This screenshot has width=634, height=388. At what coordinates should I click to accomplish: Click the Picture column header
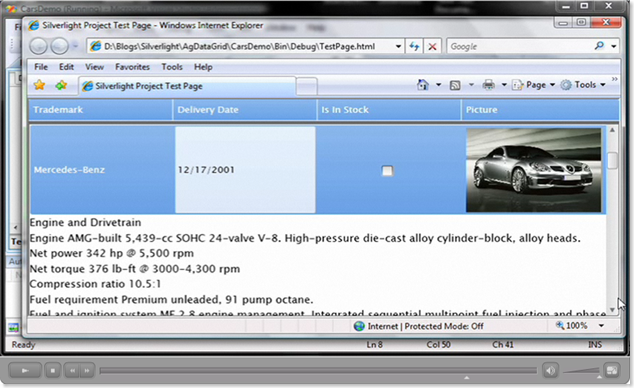pyautogui.click(x=540, y=110)
